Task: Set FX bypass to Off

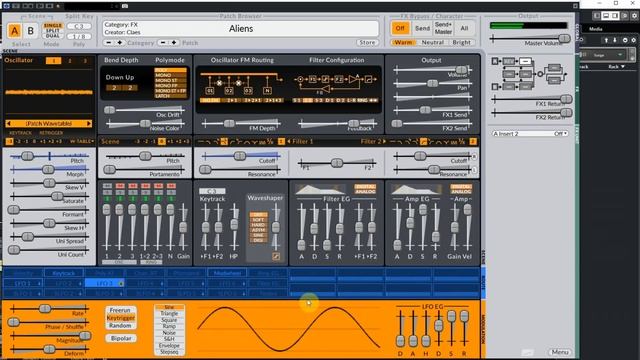Action: coord(400,28)
